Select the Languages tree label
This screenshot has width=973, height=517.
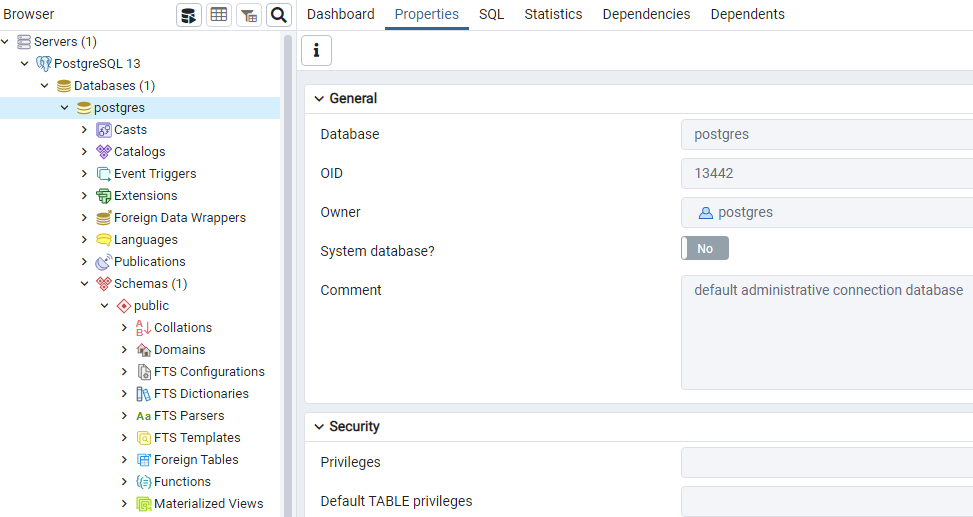[x=146, y=240]
